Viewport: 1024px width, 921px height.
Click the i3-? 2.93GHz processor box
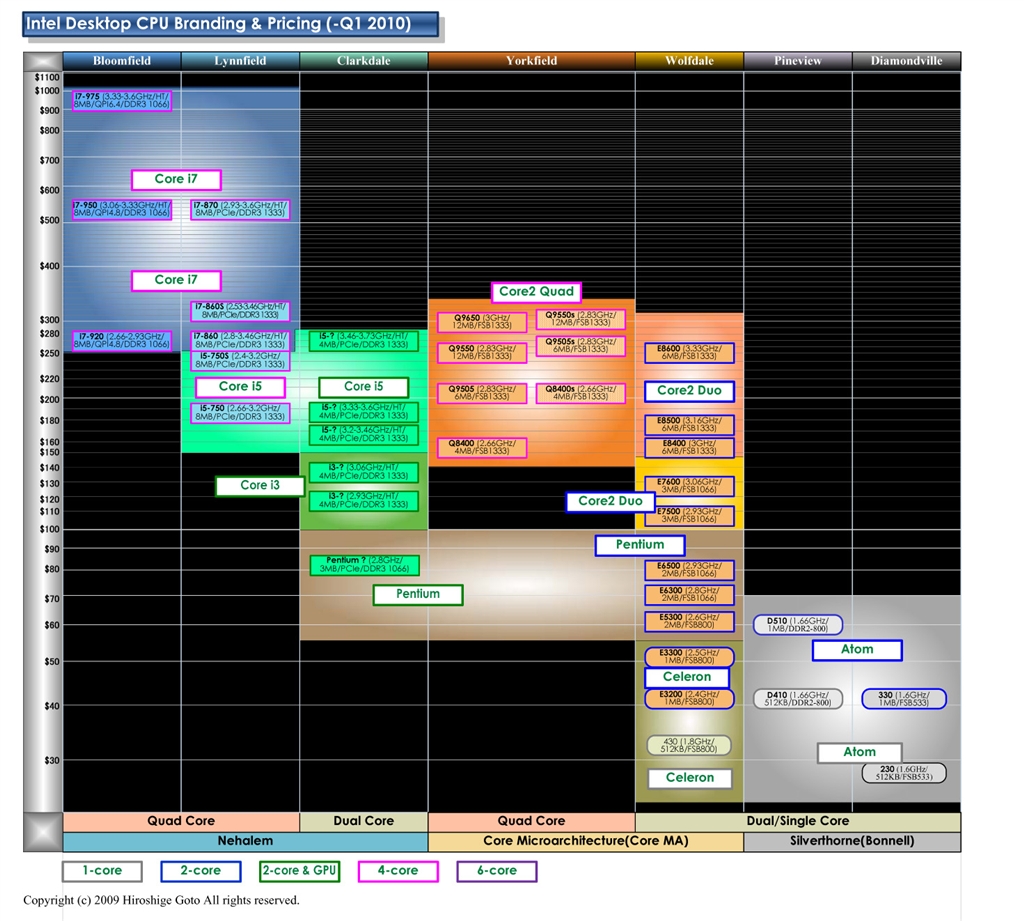[364, 501]
